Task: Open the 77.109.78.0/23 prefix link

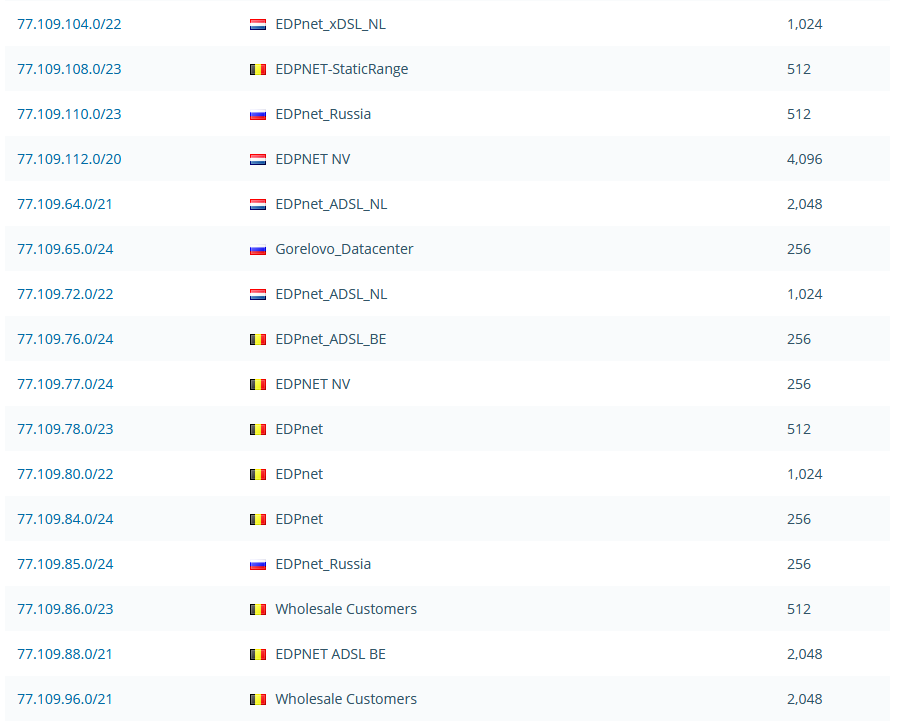Action: tap(65, 429)
